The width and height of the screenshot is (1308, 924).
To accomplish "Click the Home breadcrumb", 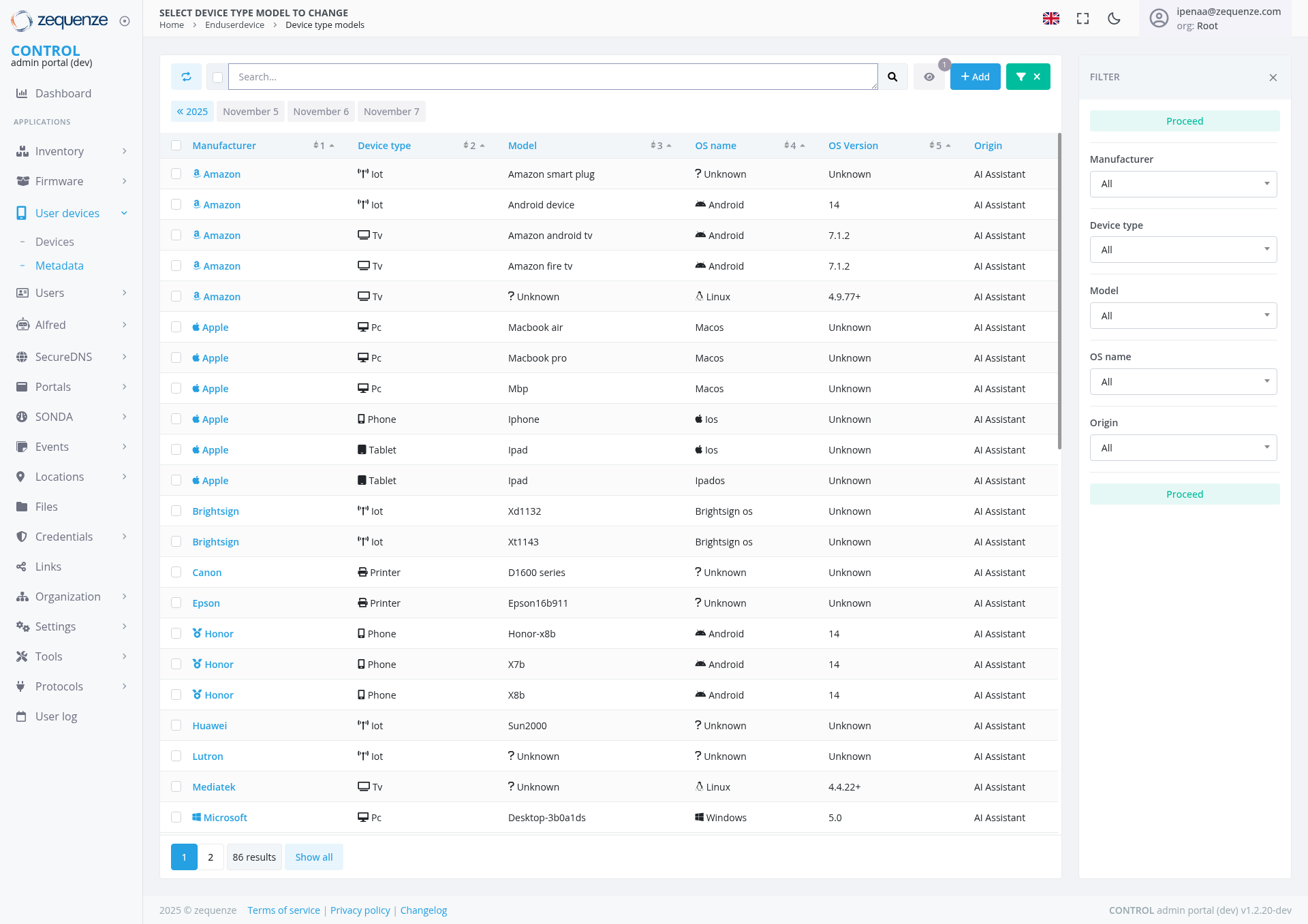I will pyautogui.click(x=172, y=25).
